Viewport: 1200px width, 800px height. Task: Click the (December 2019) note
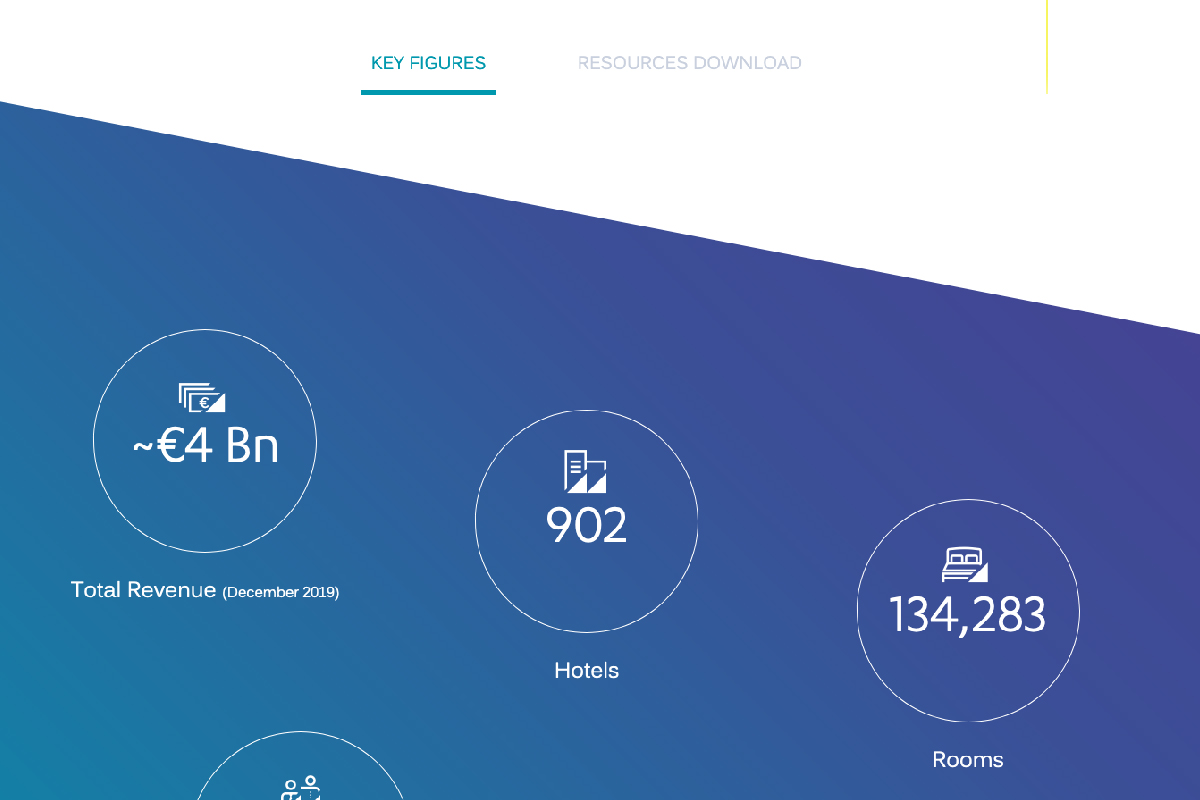[x=281, y=592]
